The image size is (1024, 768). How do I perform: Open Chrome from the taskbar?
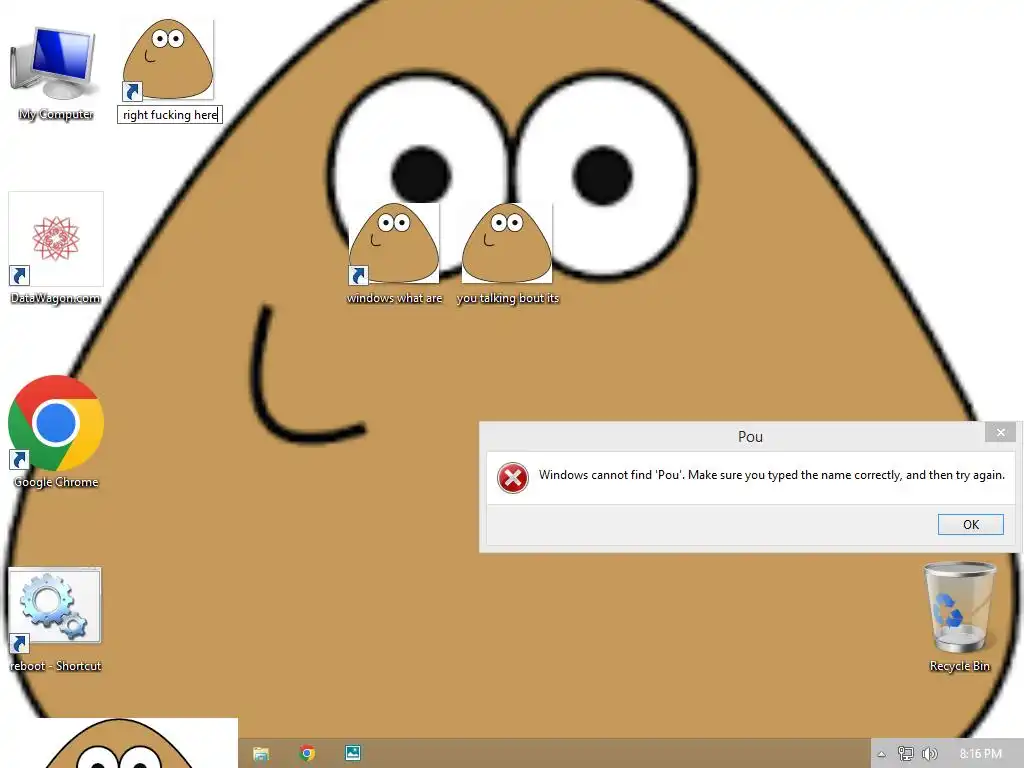307,753
